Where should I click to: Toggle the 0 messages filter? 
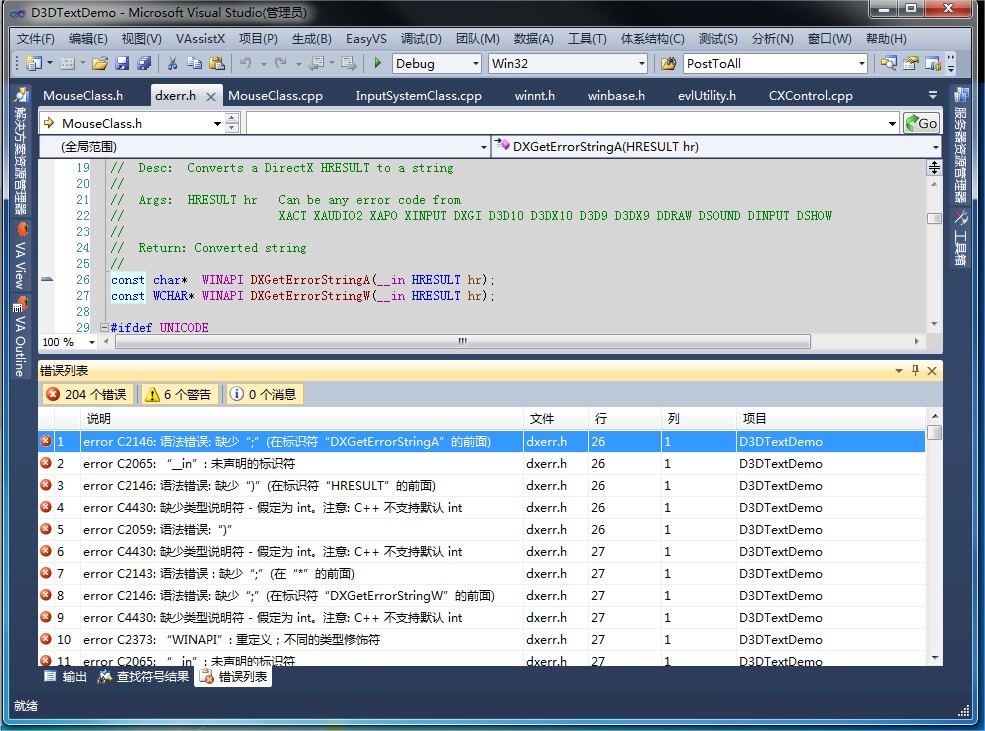click(x=264, y=394)
